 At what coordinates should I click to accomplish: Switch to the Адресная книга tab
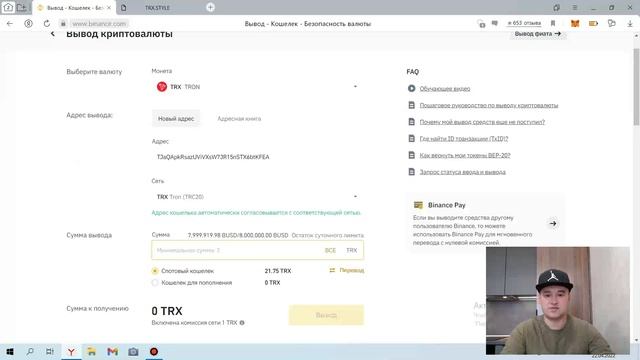(x=239, y=119)
